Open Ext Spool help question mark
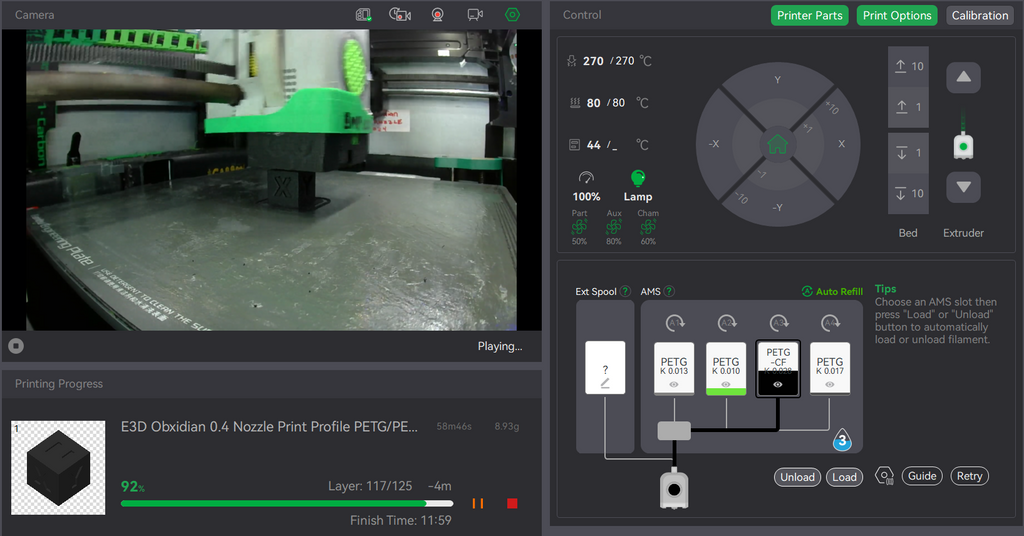Screen dimensions: 1024x536 tap(625, 291)
